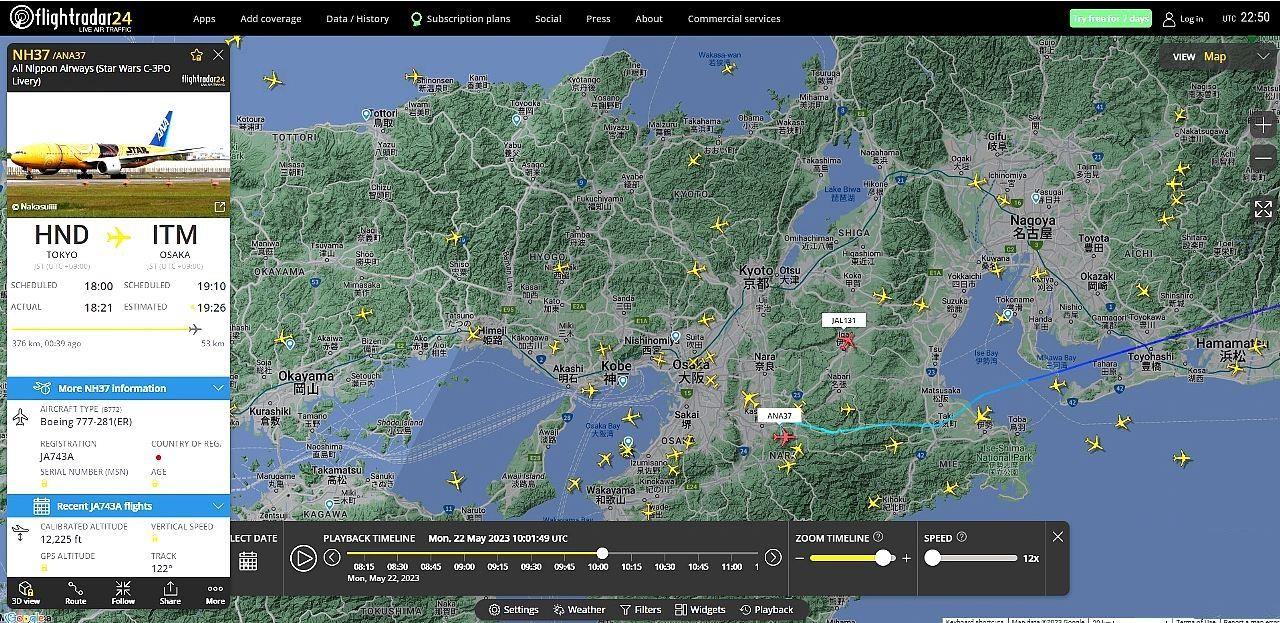
Task: Follow the selected aircraft on map
Action: (x=123, y=593)
